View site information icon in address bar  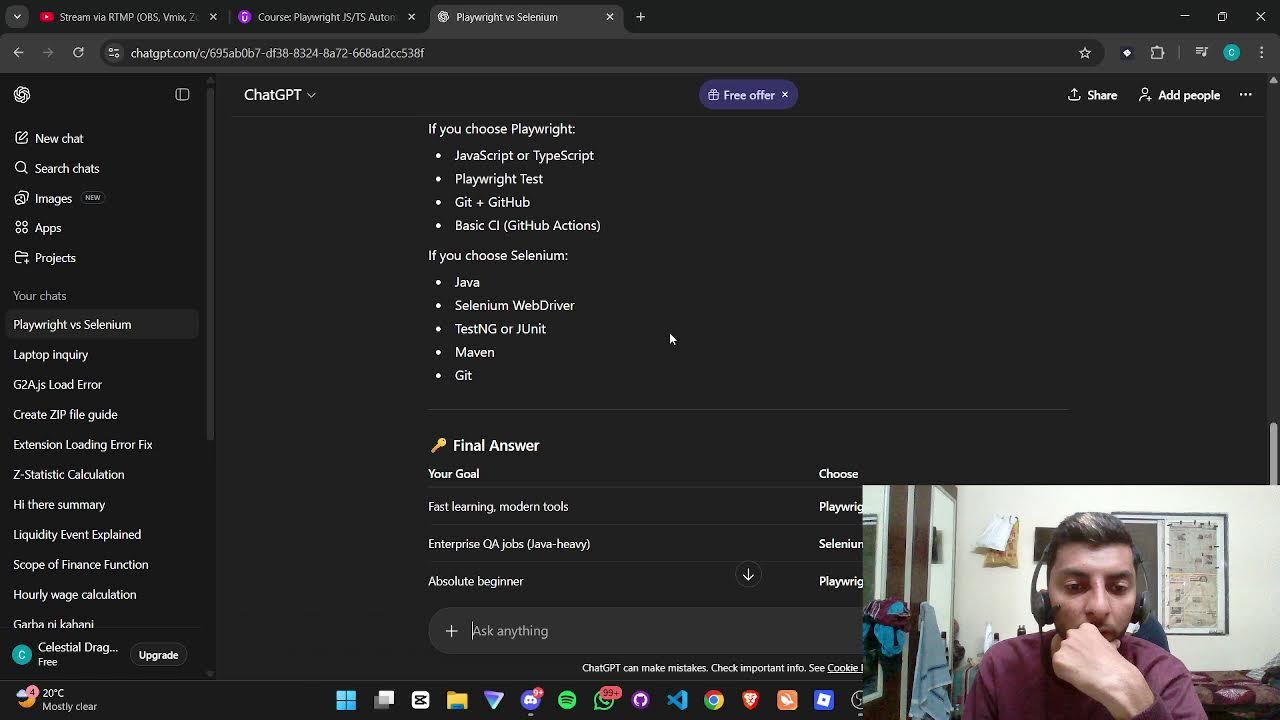pos(114,53)
